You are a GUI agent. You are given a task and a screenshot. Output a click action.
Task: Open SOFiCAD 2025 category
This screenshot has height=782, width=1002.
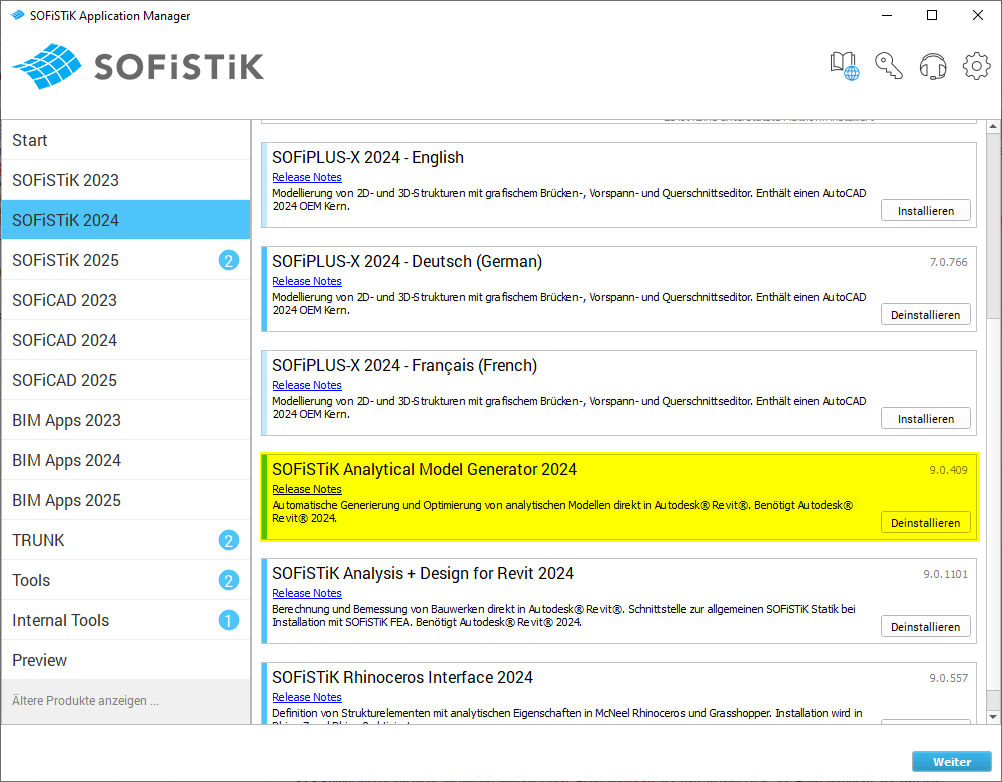(x=126, y=380)
